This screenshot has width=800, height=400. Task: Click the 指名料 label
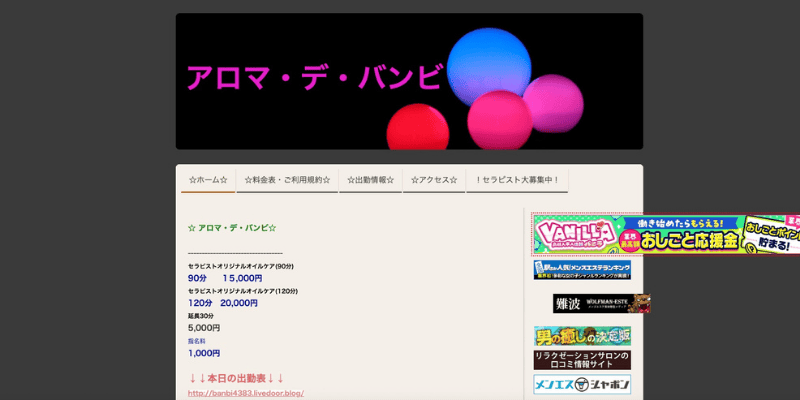point(197,341)
